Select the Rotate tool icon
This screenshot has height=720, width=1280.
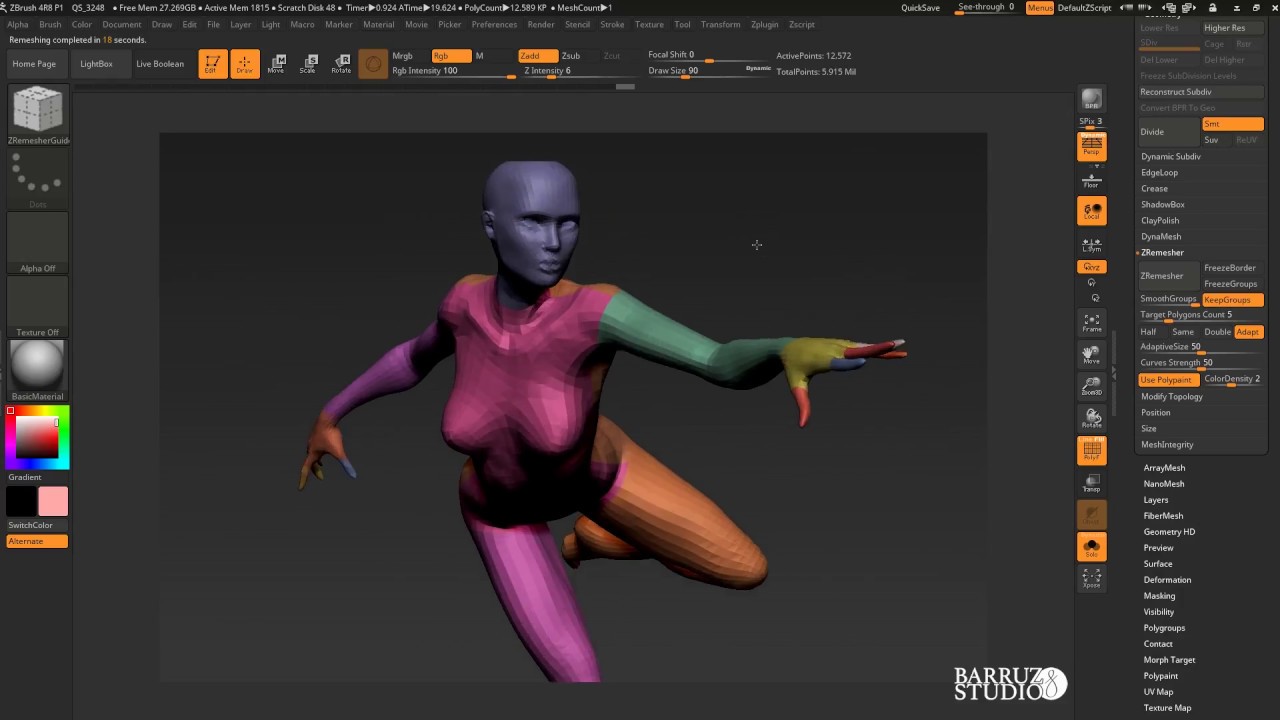341,64
